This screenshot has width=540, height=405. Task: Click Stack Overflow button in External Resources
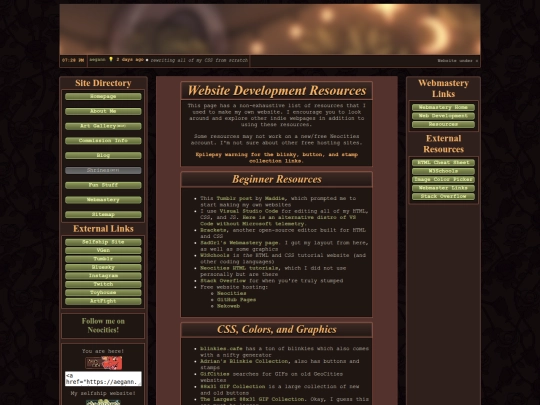coord(443,196)
